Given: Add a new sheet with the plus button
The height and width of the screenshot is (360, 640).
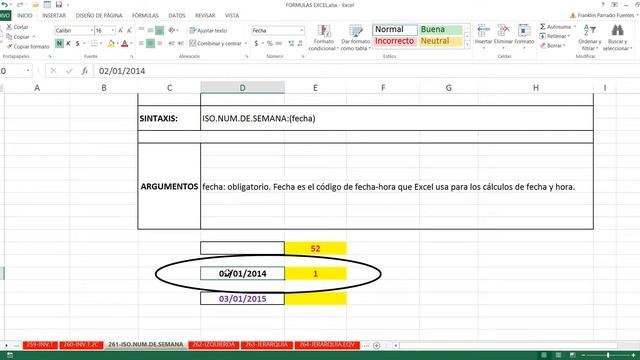Looking at the screenshot, I should (x=376, y=345).
